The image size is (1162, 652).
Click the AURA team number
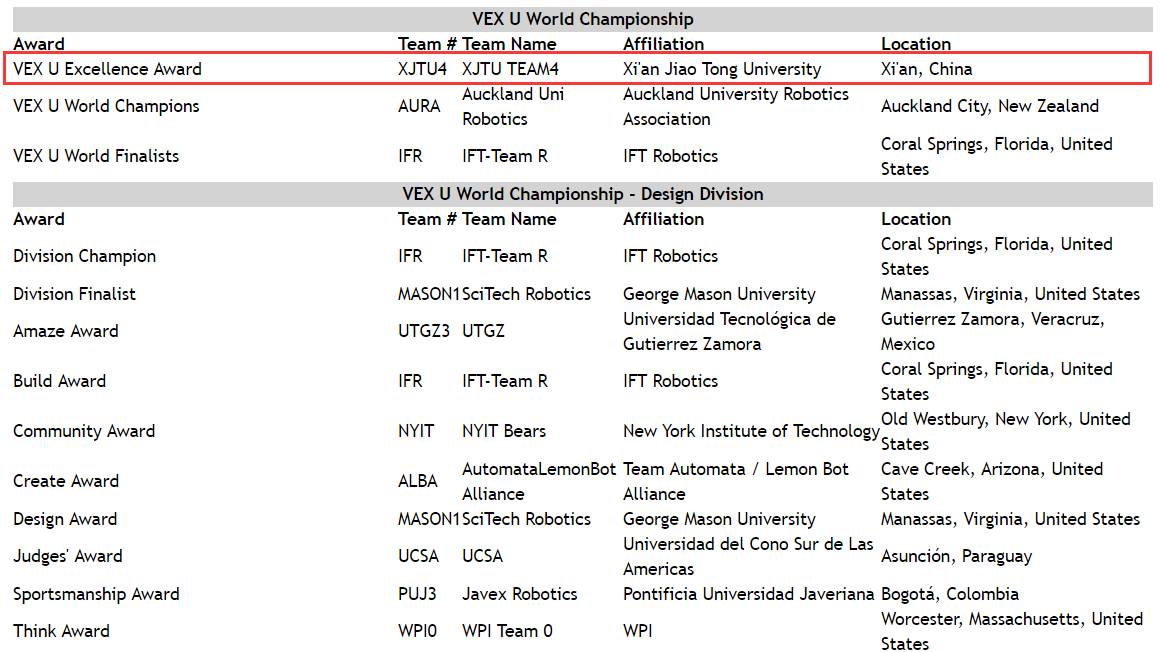[419, 106]
